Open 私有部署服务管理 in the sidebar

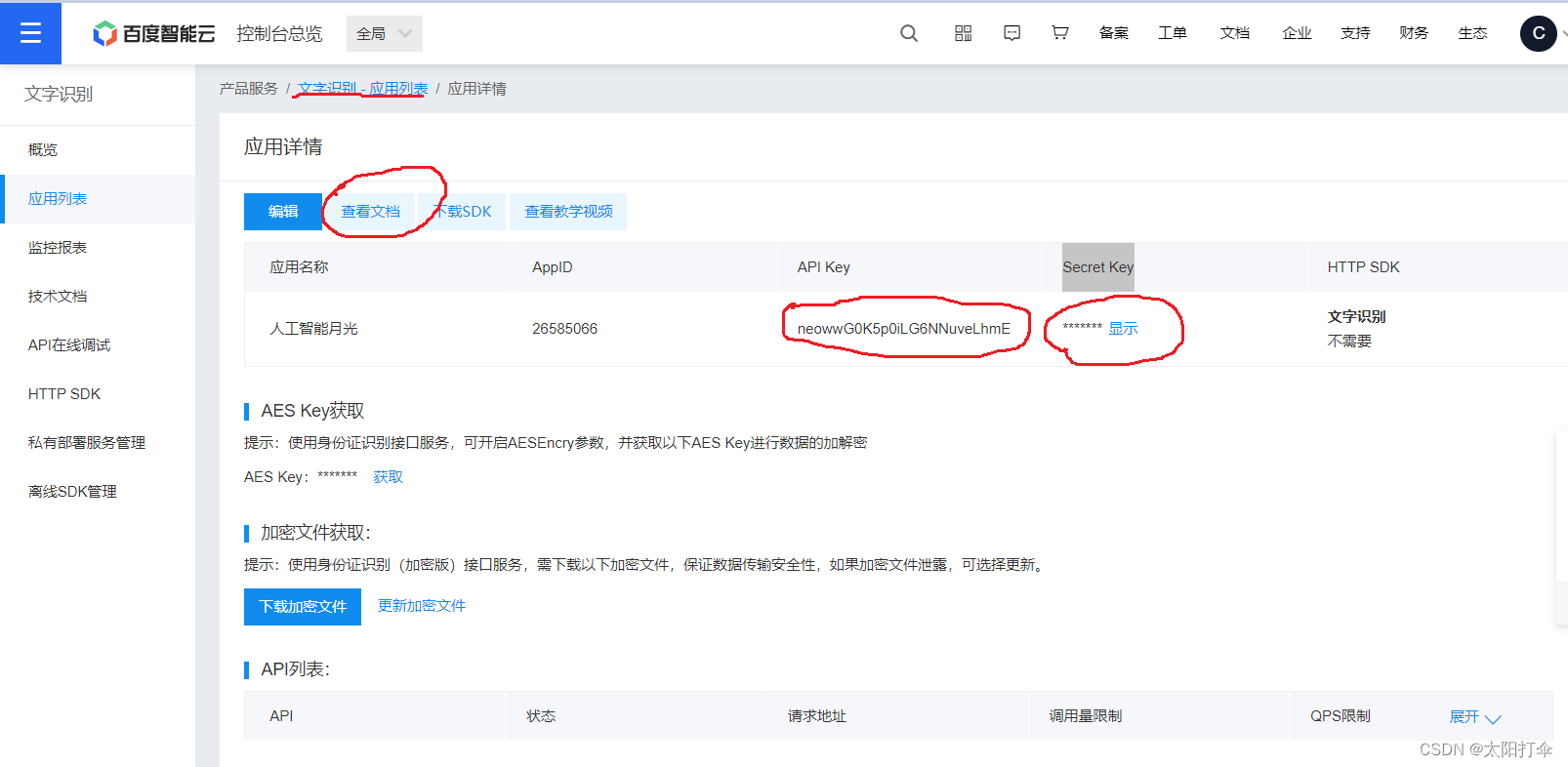98,443
